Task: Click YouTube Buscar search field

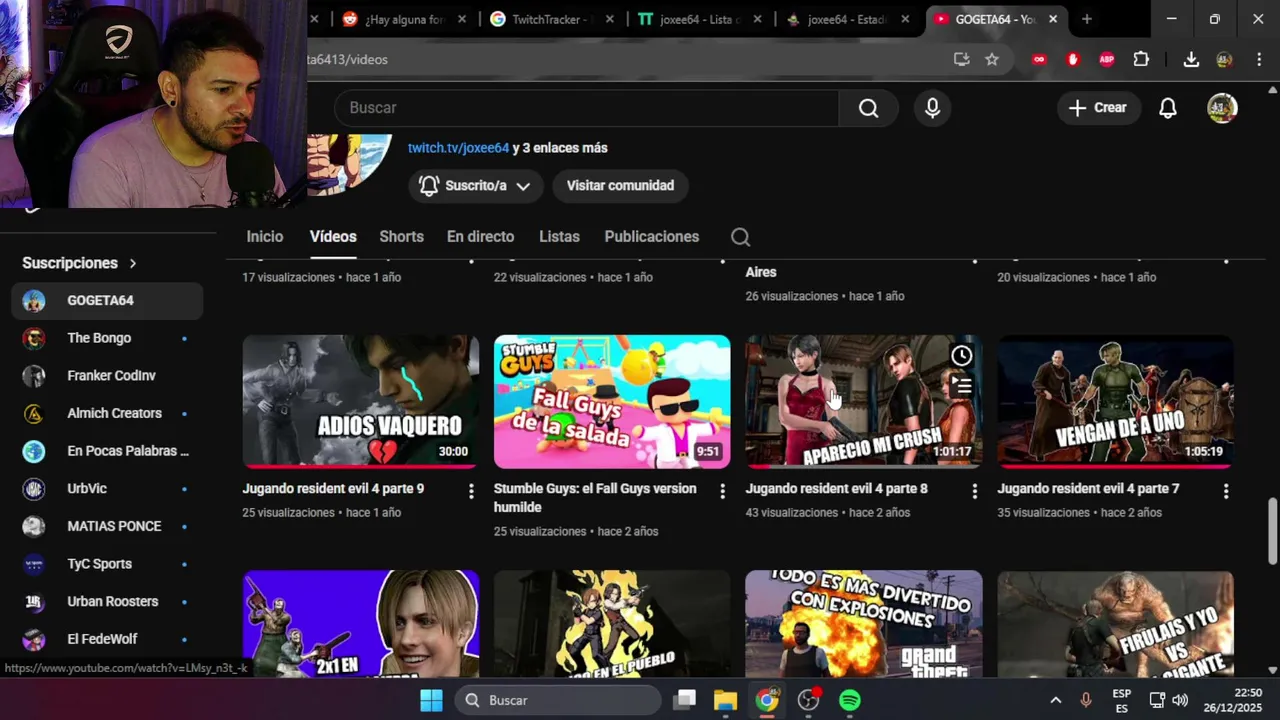Action: tap(587, 108)
